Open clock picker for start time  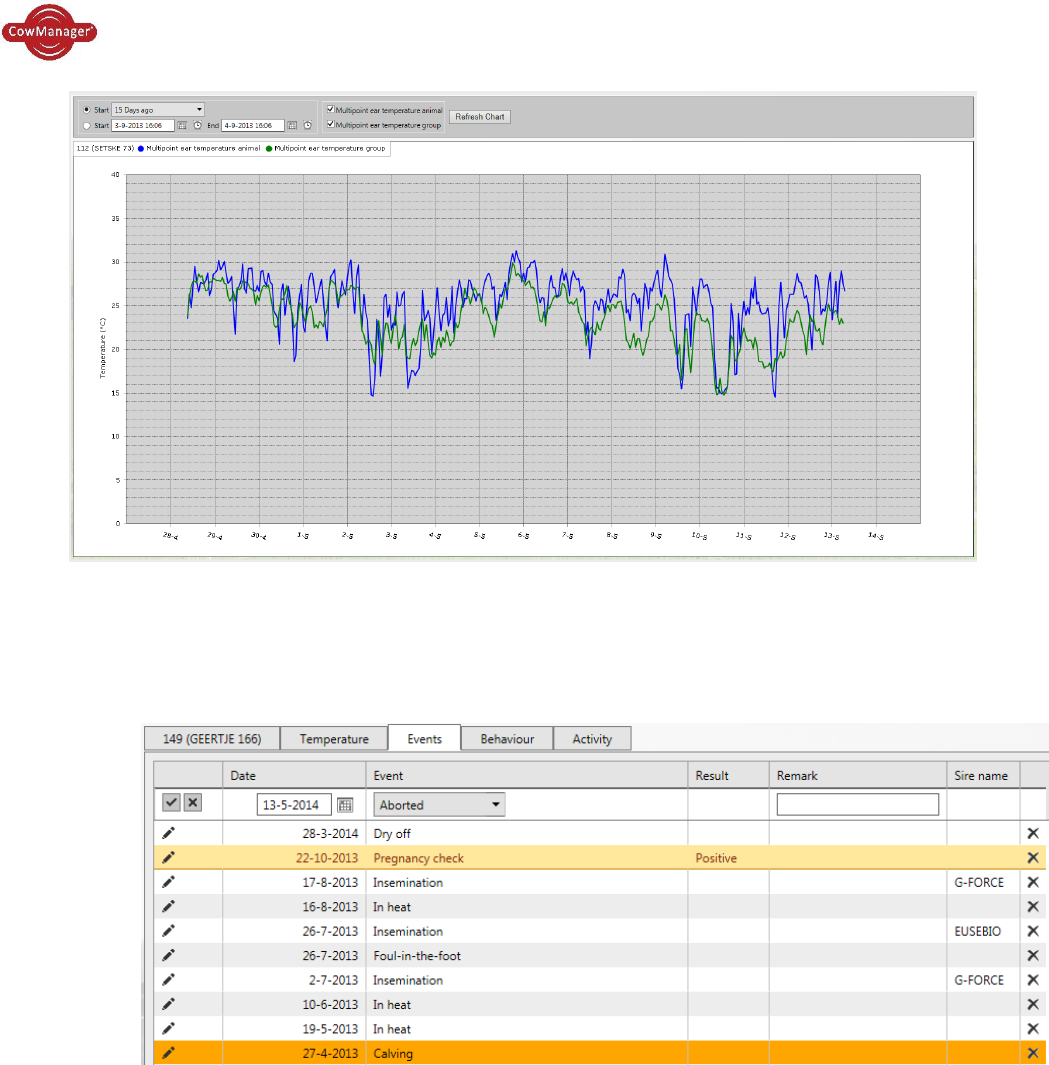click(x=198, y=126)
